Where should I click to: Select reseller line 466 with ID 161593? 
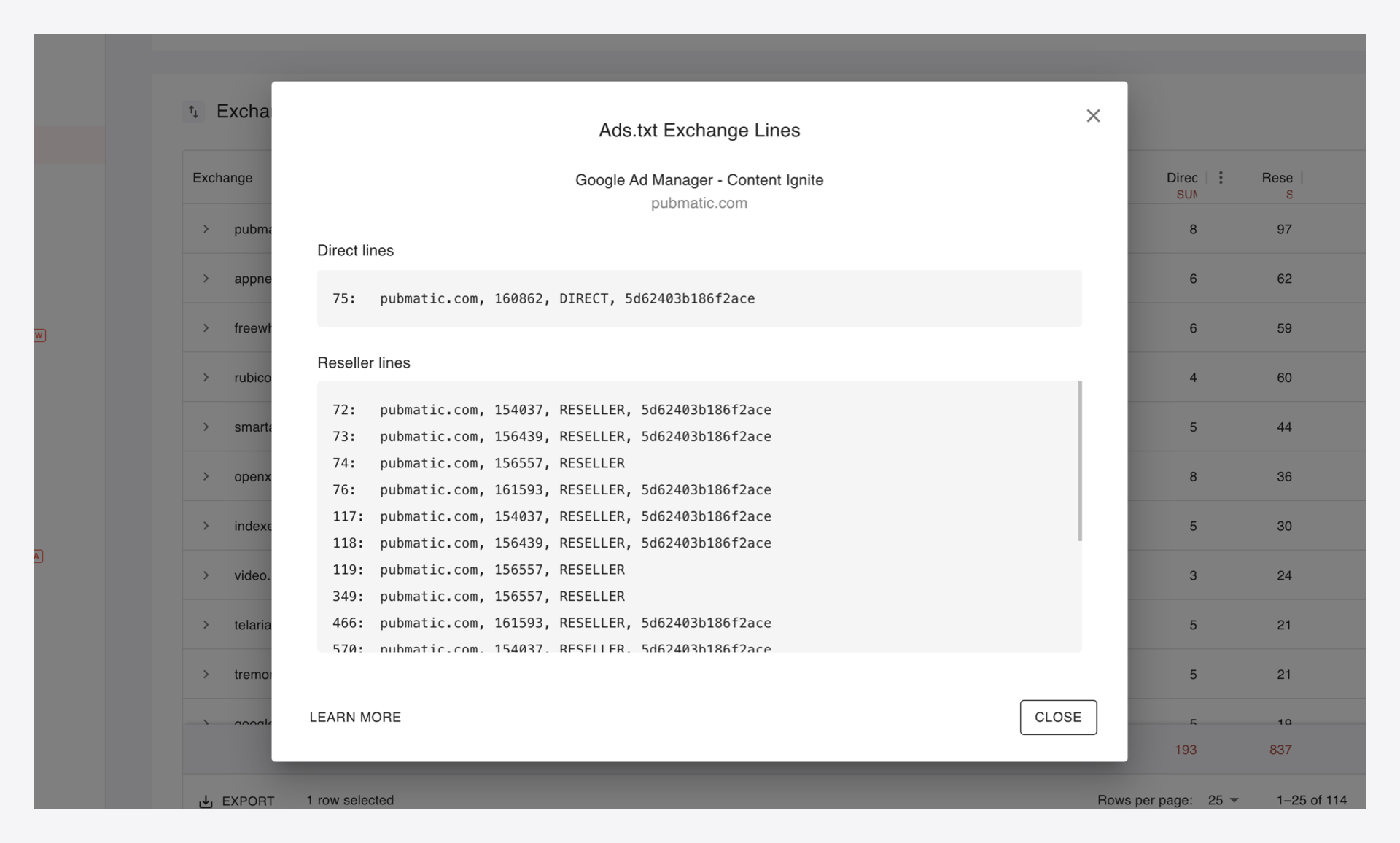coord(552,623)
